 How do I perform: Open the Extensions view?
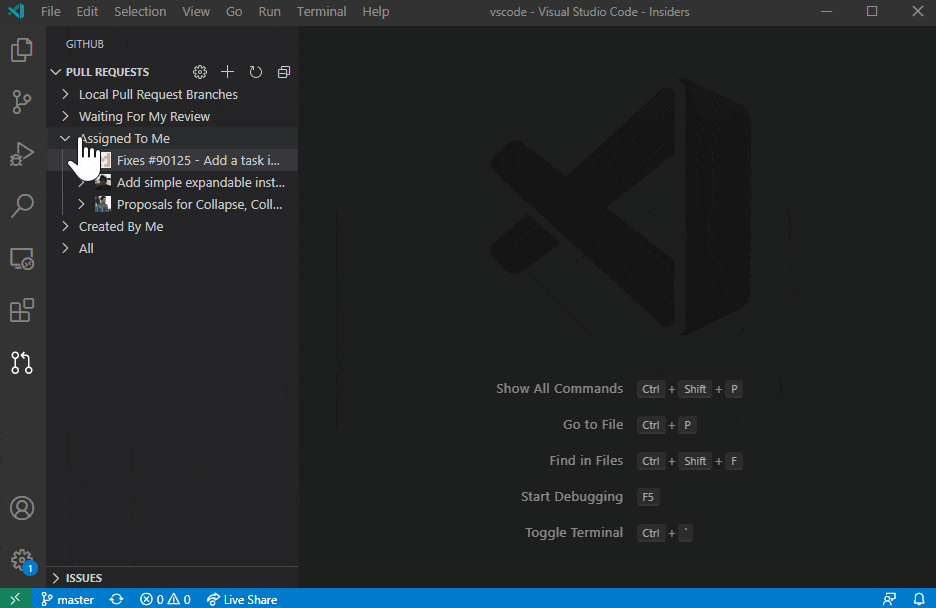(22, 310)
